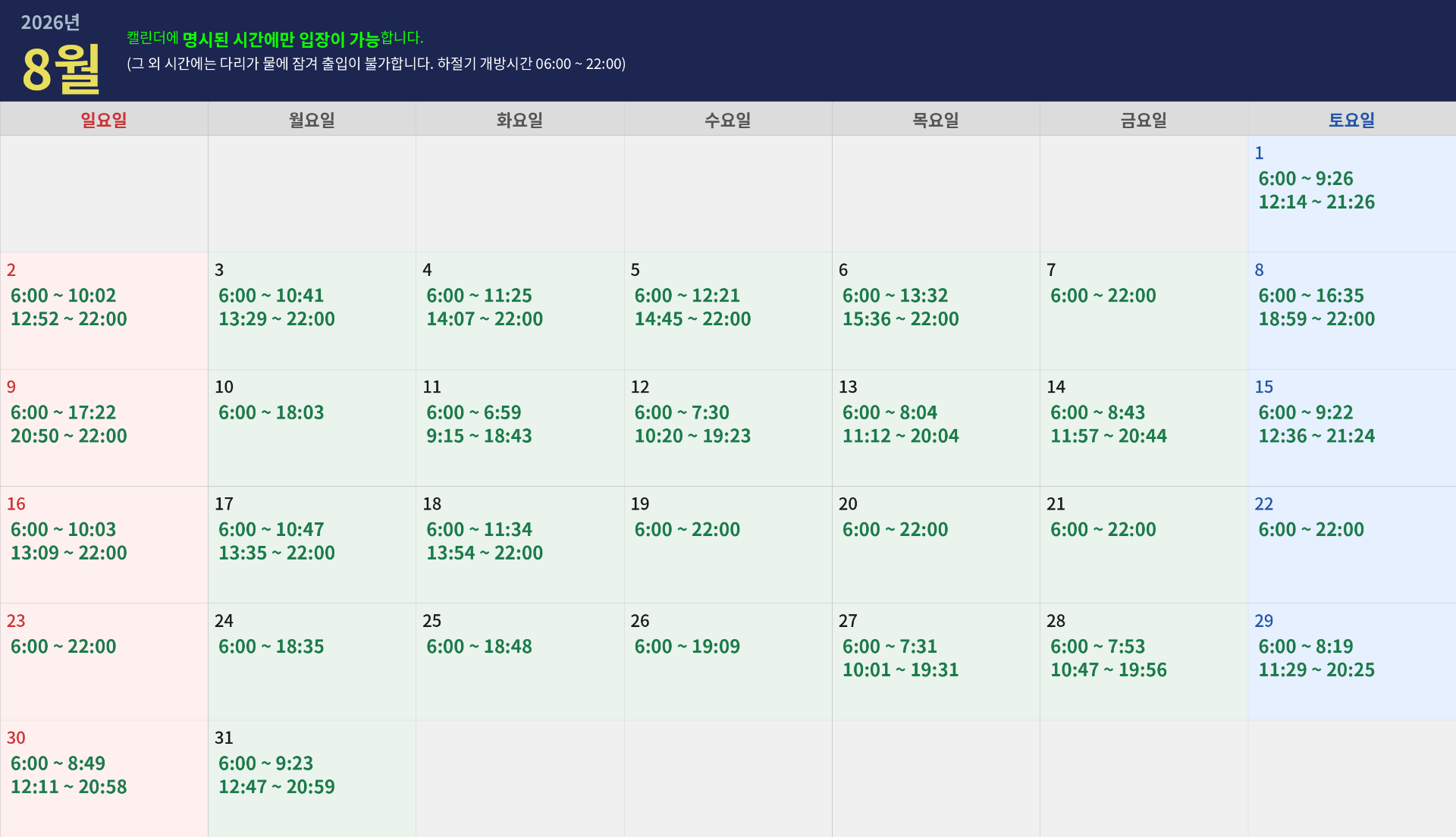Click the green entry-time notice text
Screen dimensions: 1456x837
[x=275, y=39]
